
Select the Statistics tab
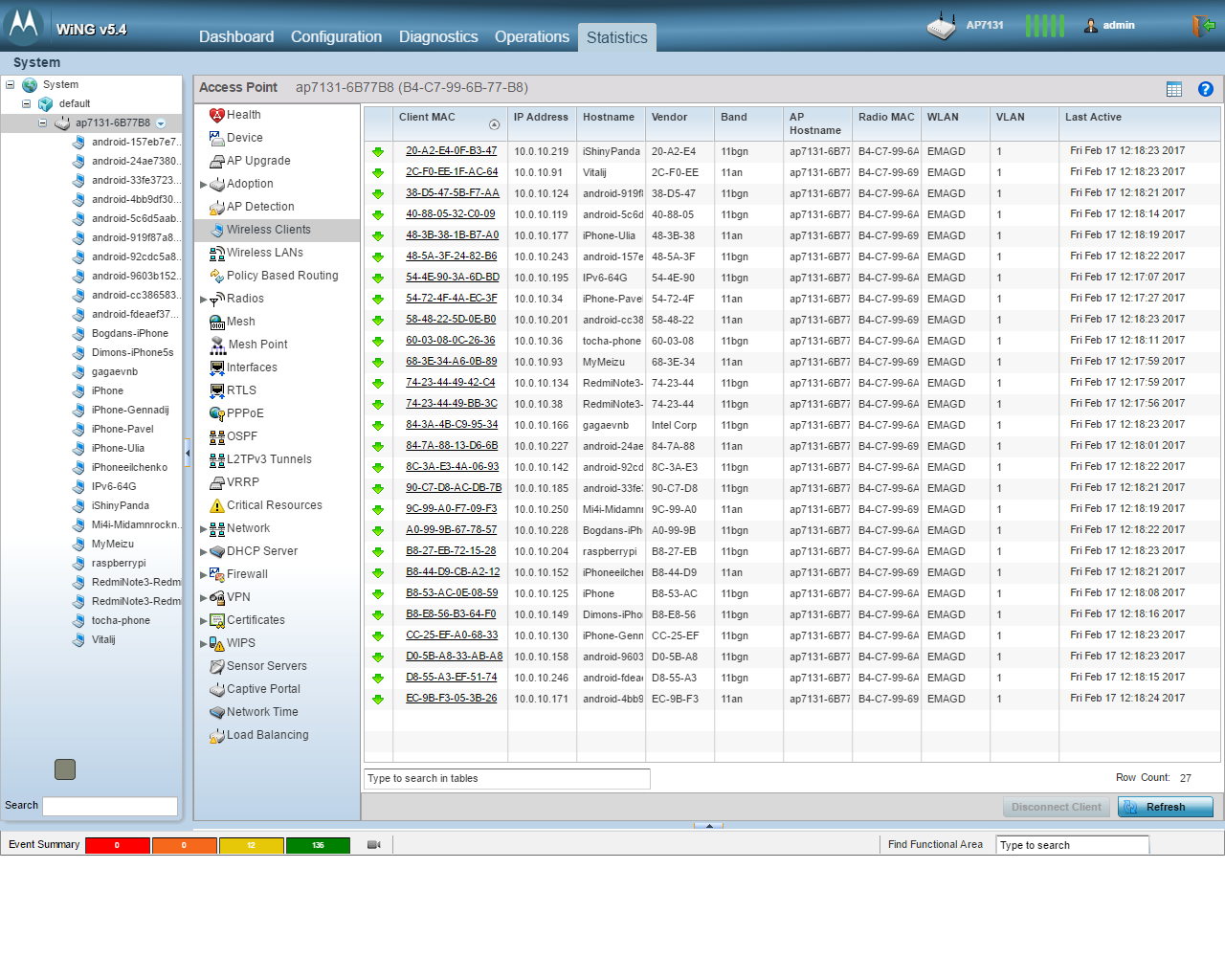617,37
